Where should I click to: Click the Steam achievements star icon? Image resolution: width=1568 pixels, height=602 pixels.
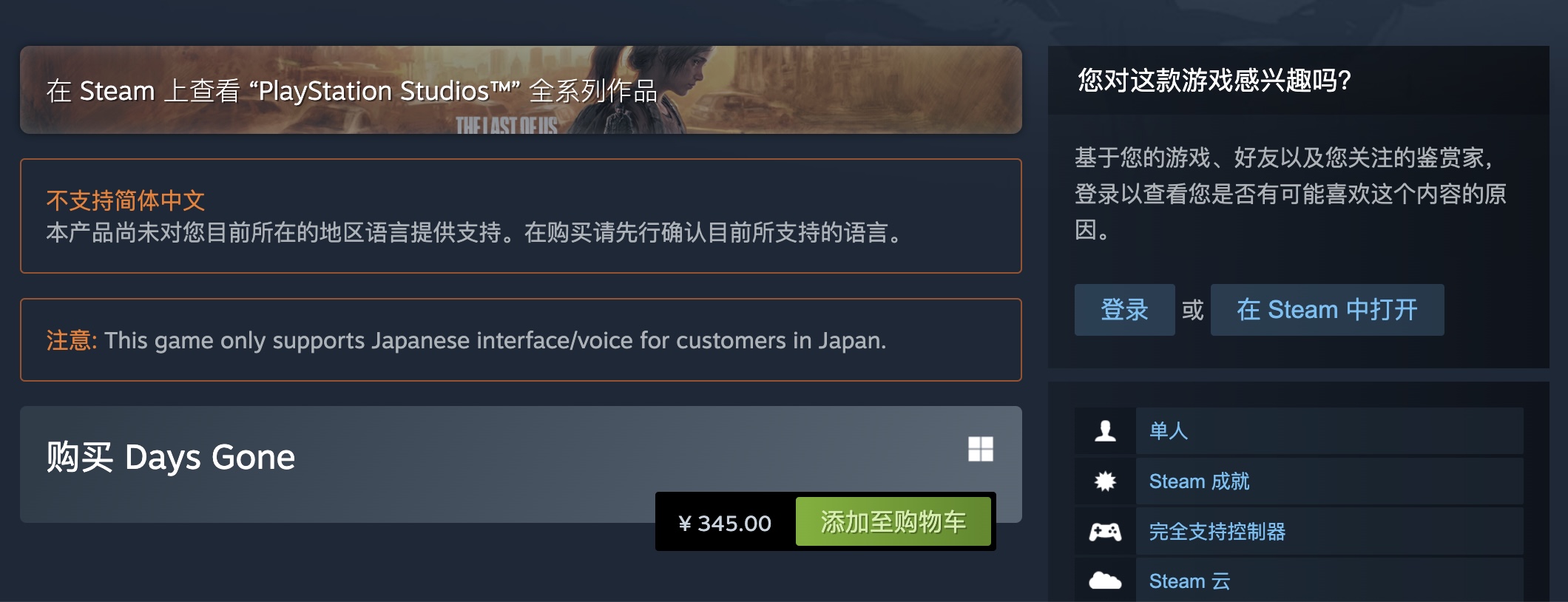coord(1105,481)
